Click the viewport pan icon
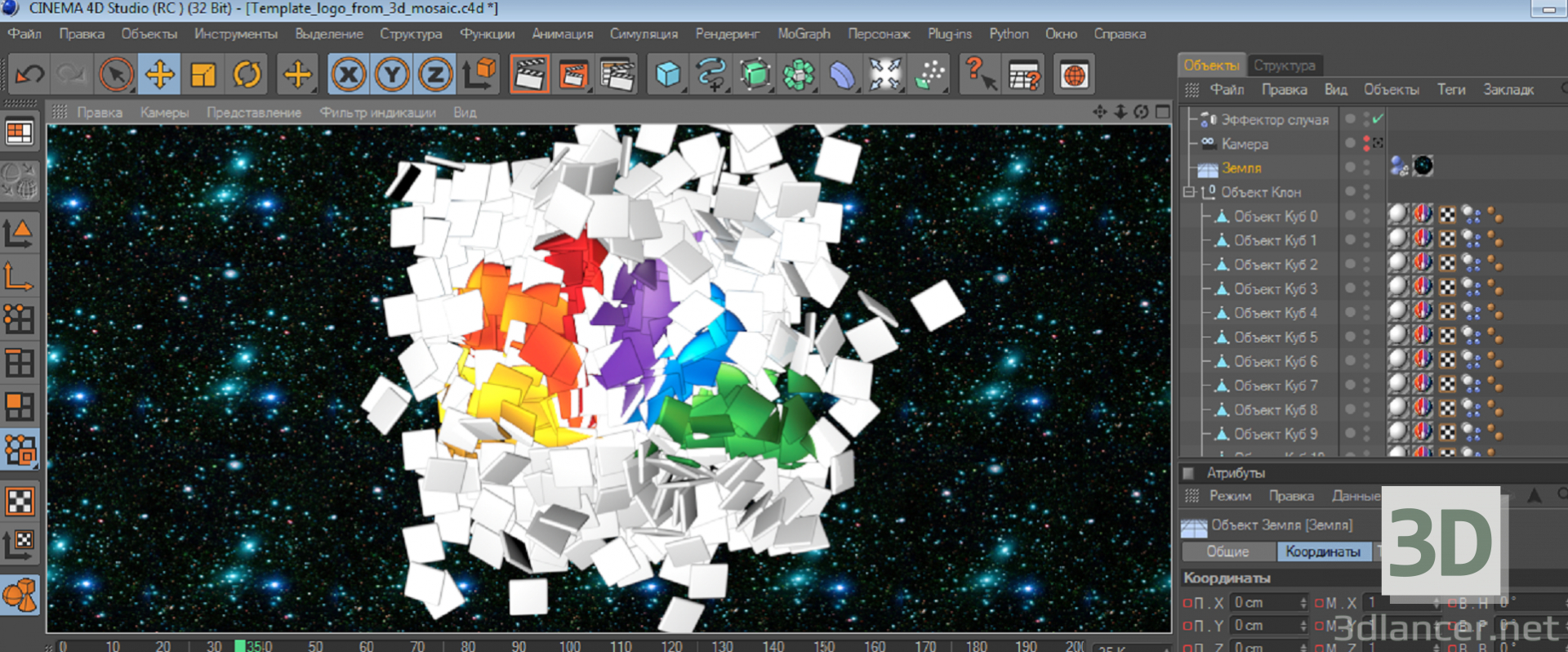 coord(1100,112)
